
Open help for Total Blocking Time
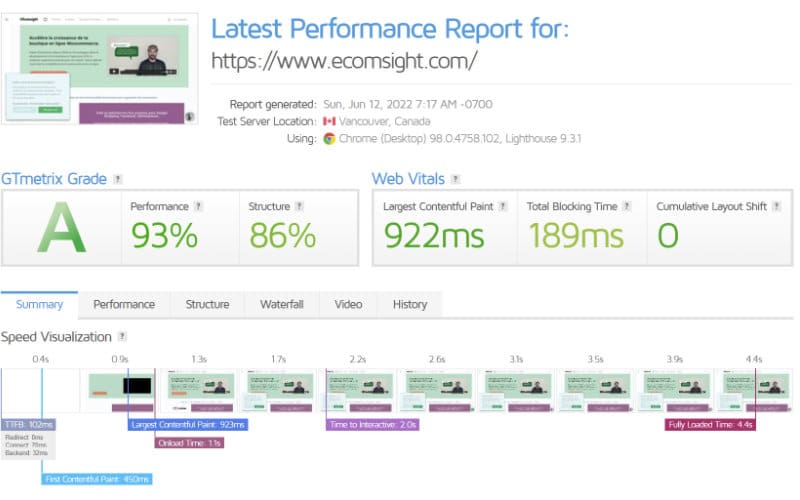click(x=627, y=206)
